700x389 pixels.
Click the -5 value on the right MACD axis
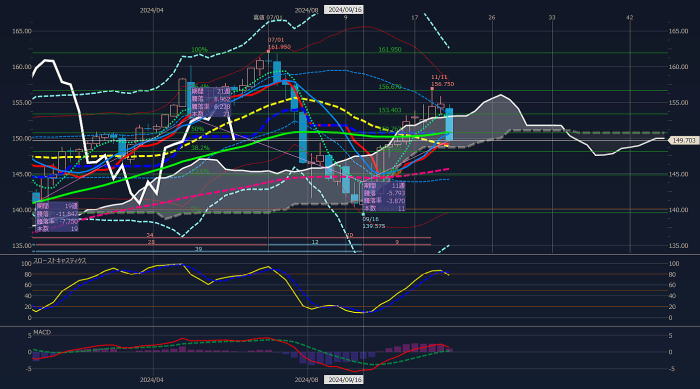point(670,369)
